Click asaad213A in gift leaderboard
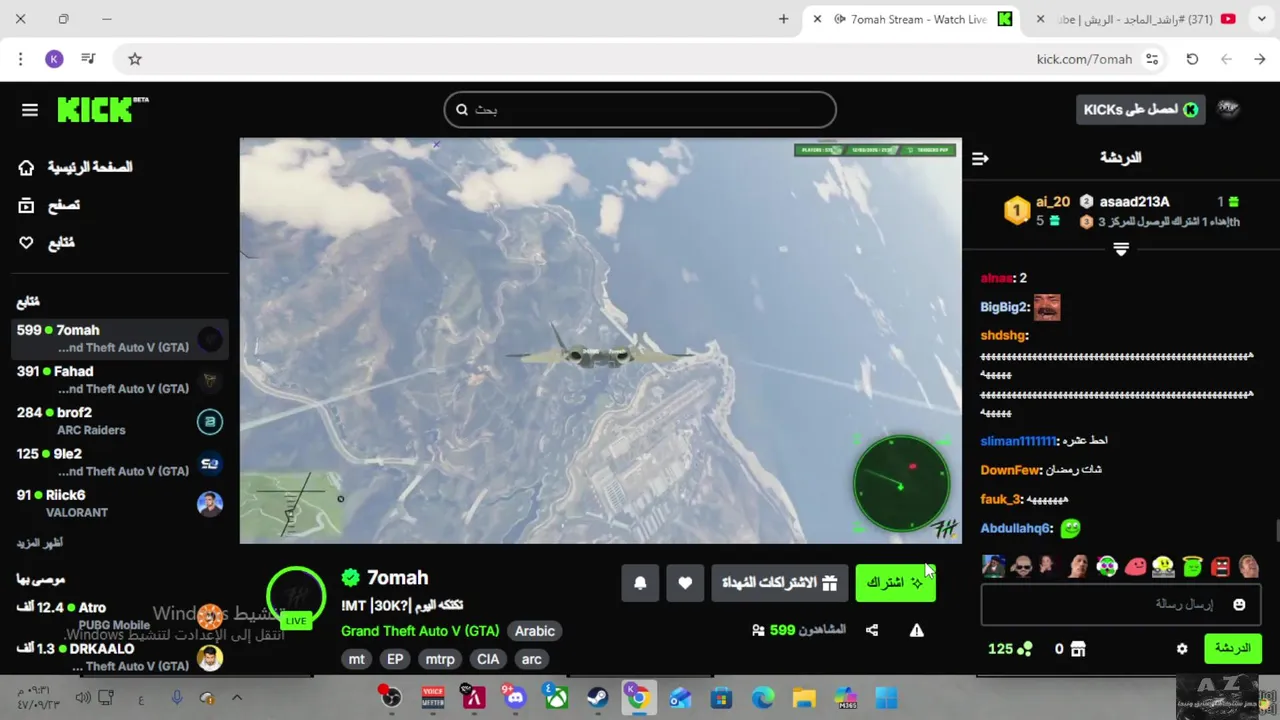 coord(1134,202)
